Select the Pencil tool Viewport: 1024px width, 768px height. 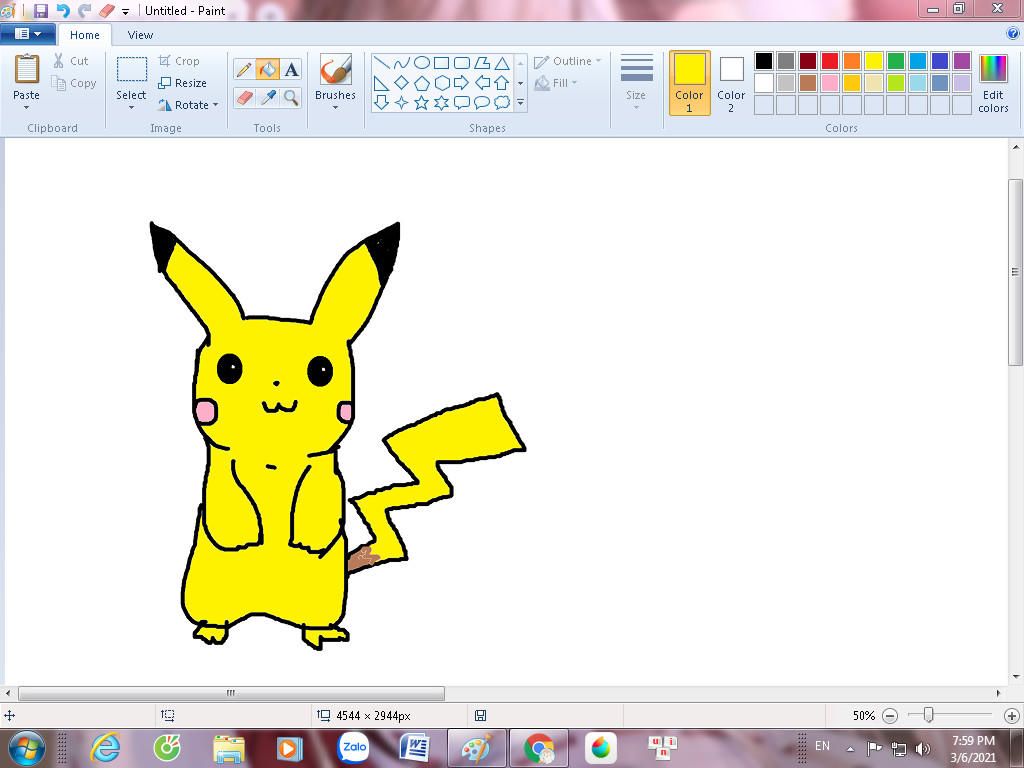[x=244, y=69]
